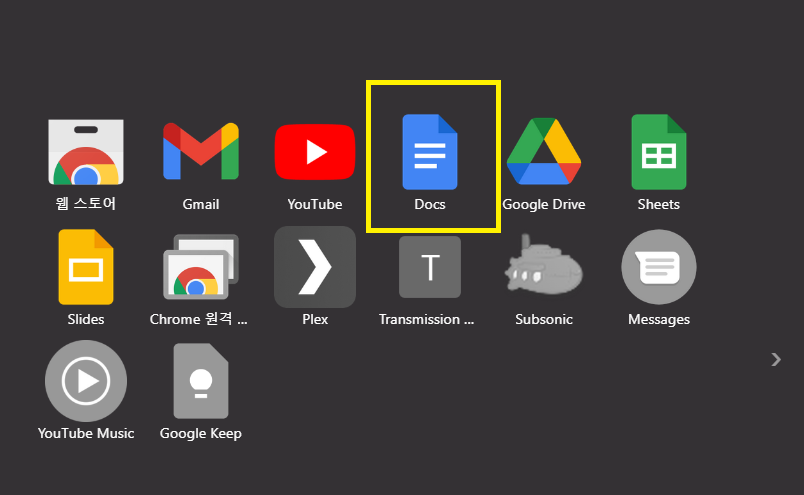Viewport: 804px width, 495px height.
Task: Open the Messages app
Action: point(658,267)
